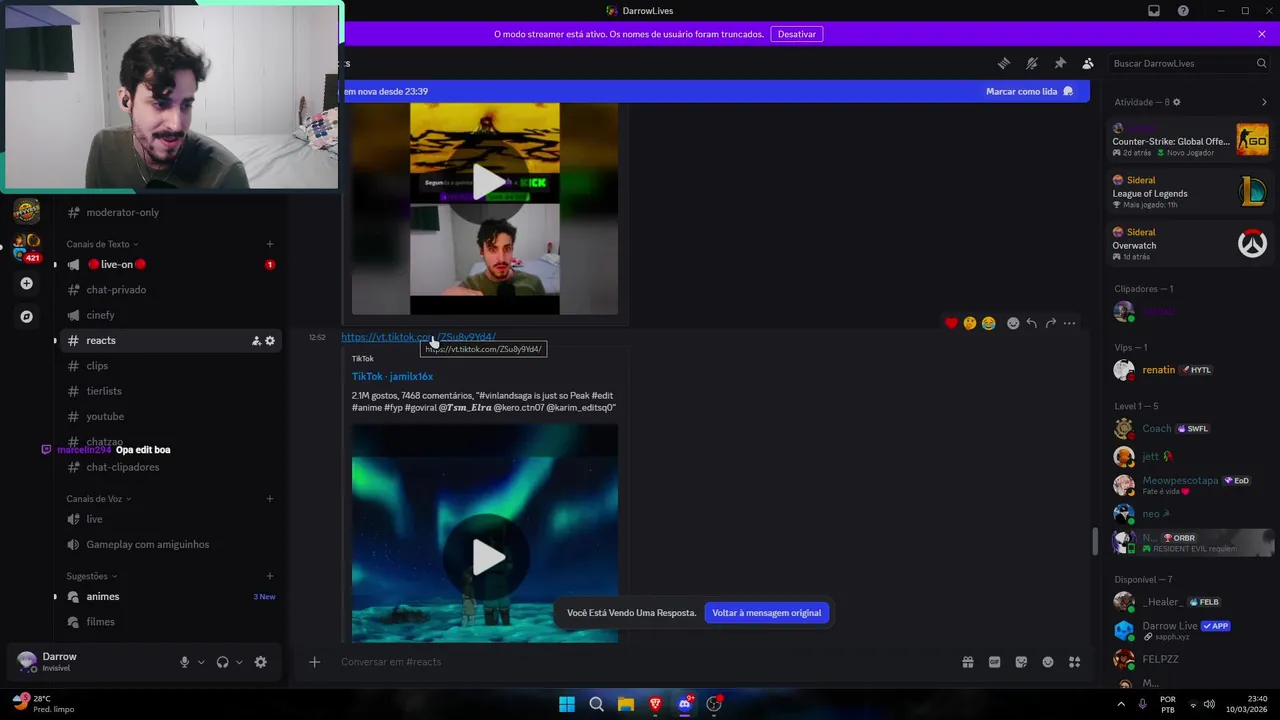Image resolution: width=1280 pixels, height=720 pixels.
Task: Toggle the member list icon
Action: pyautogui.click(x=1088, y=63)
